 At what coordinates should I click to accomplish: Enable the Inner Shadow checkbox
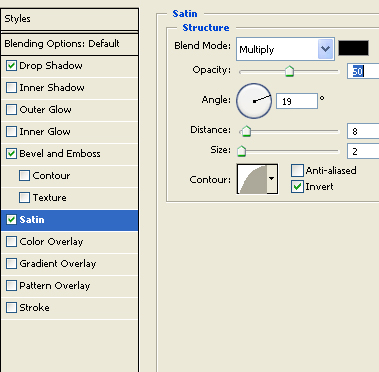(x=11, y=88)
